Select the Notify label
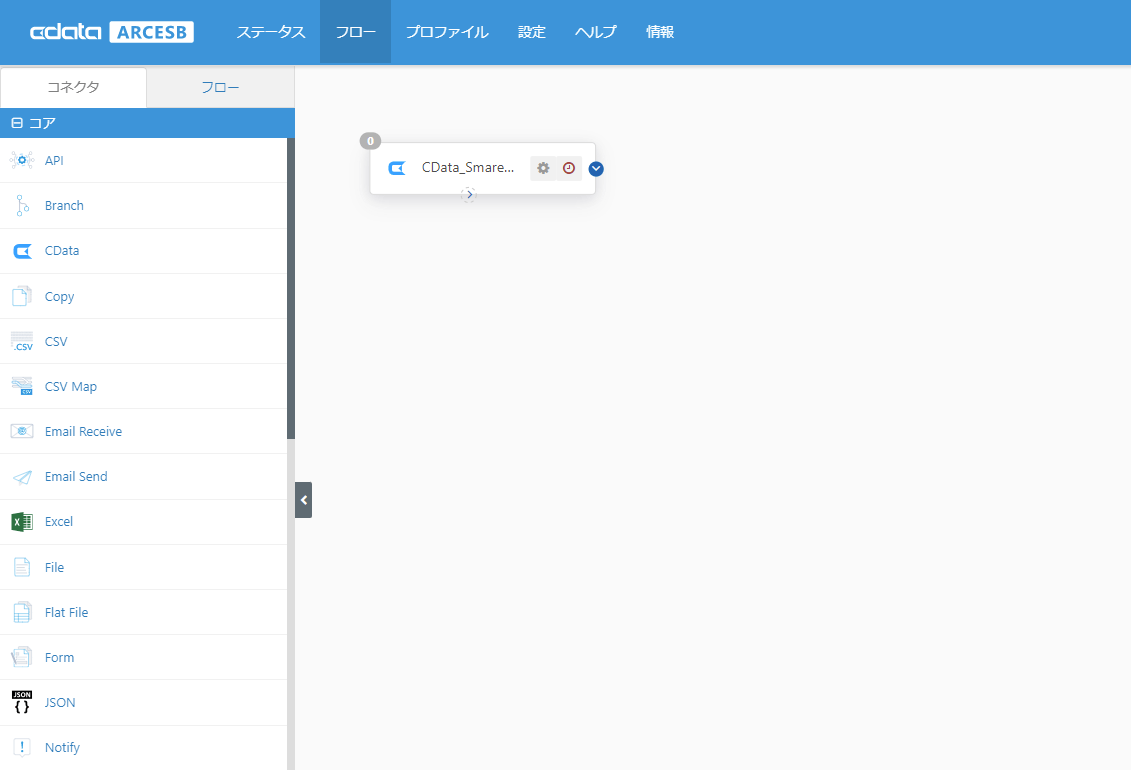The image size is (1131, 770). click(62, 748)
